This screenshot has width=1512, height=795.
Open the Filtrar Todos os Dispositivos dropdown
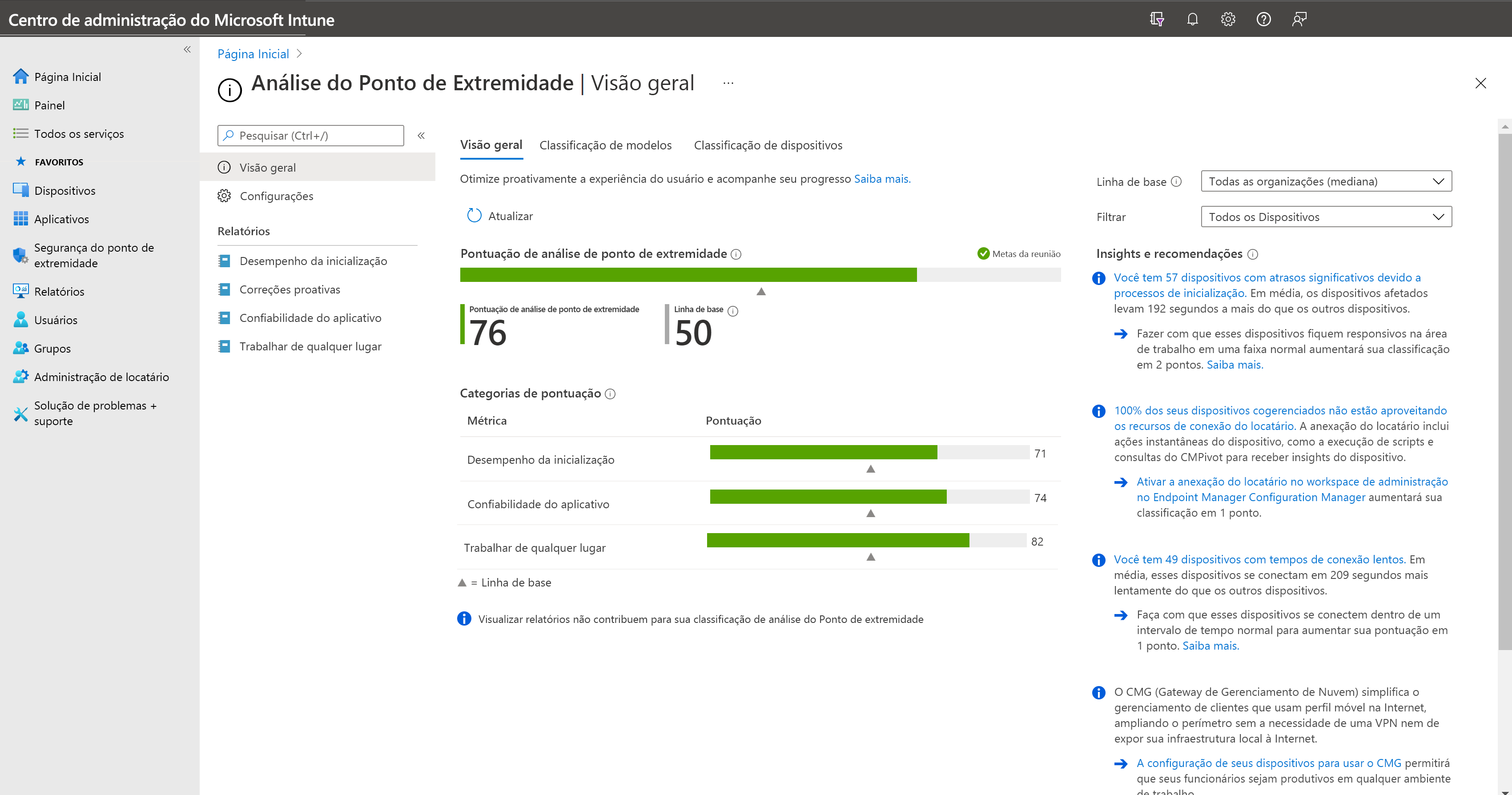1326,217
